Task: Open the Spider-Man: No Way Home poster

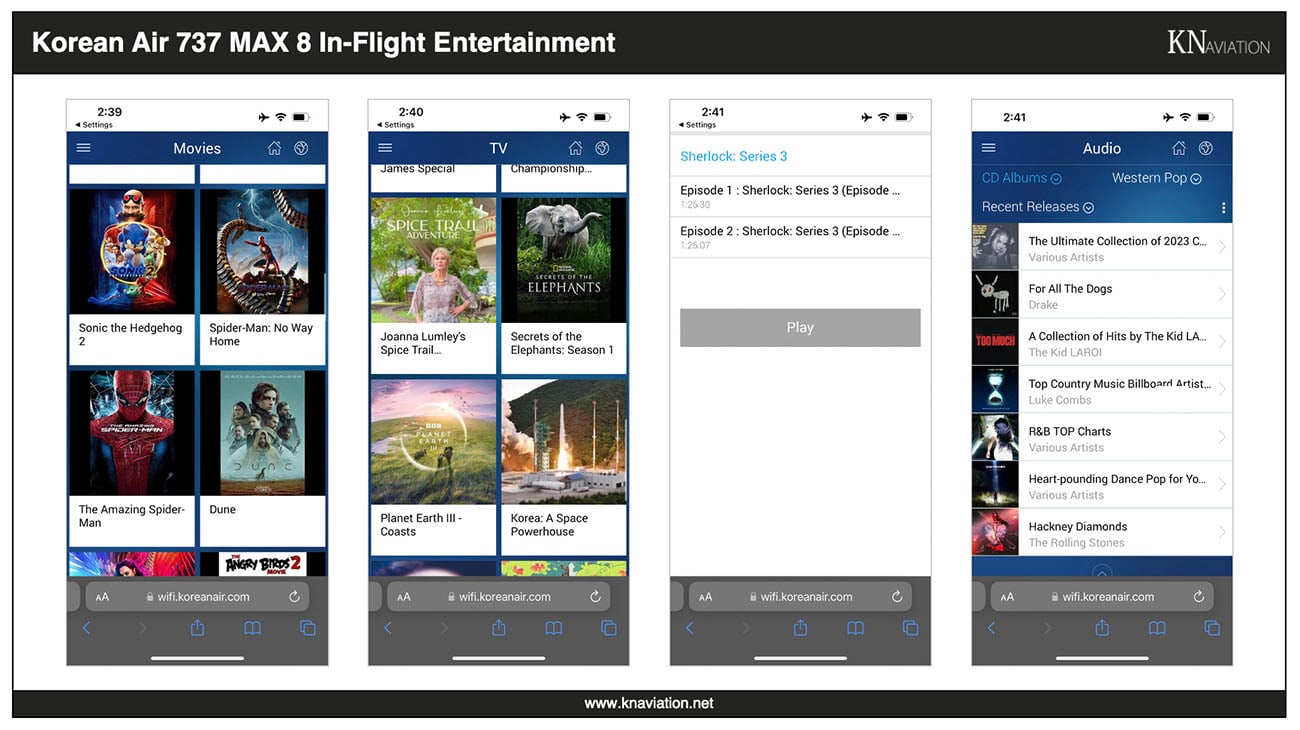Action: pos(262,252)
